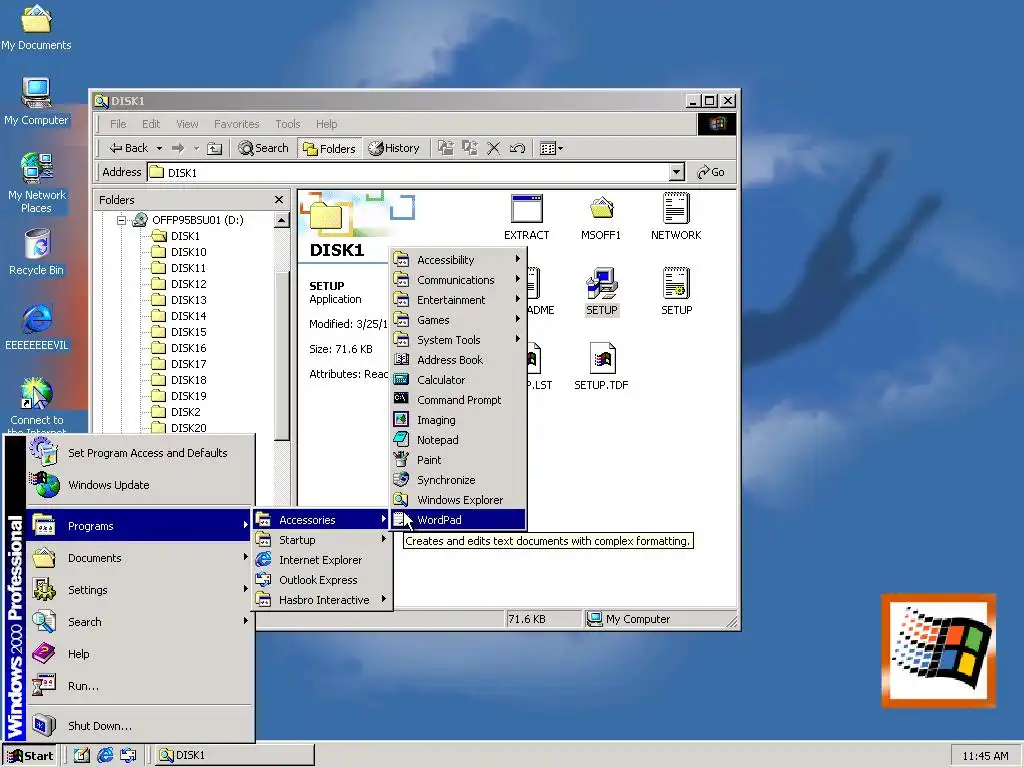Expand Hasbro Interactive submenu
1024x768 pixels.
tap(322, 600)
